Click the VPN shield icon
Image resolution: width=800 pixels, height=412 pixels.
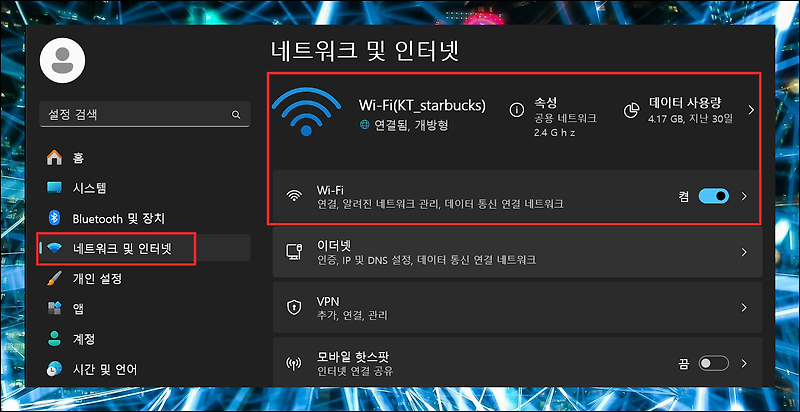293,307
